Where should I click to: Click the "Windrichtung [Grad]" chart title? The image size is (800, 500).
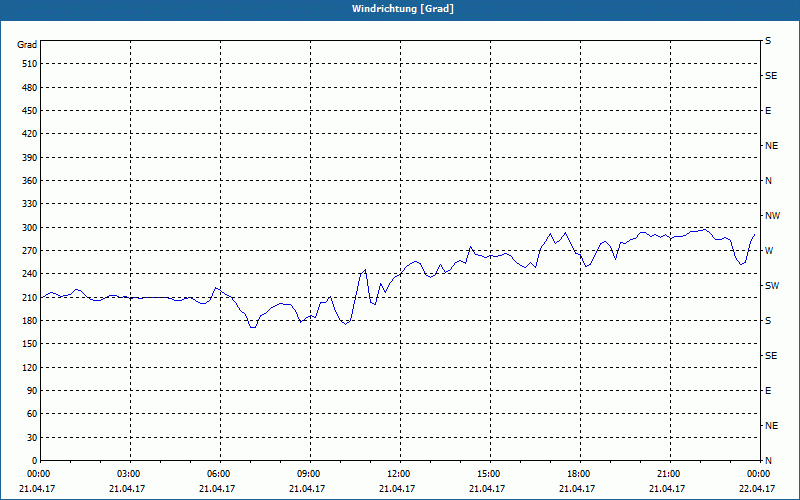coord(403,9)
